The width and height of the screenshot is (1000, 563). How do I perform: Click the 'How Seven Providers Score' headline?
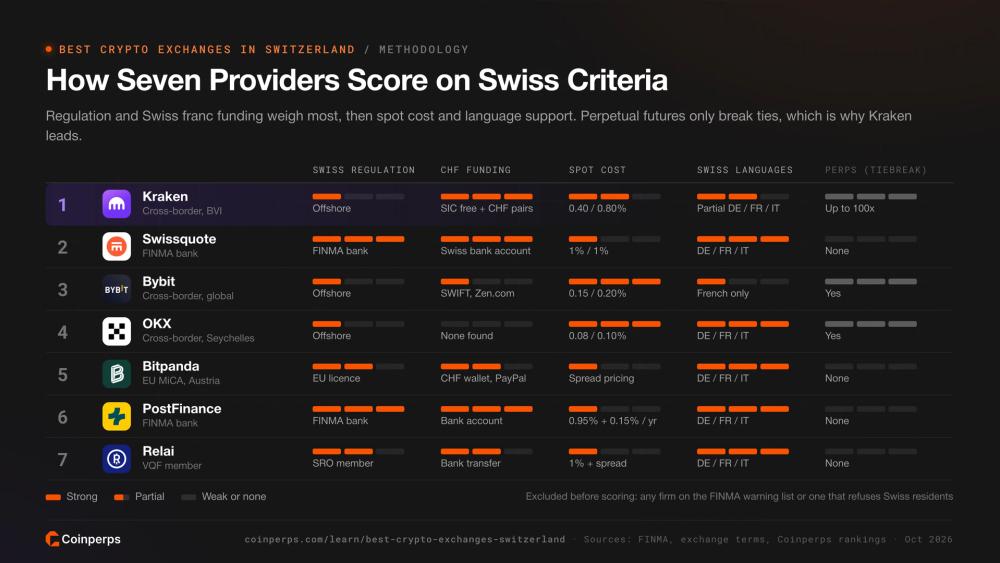pyautogui.click(x=357, y=80)
